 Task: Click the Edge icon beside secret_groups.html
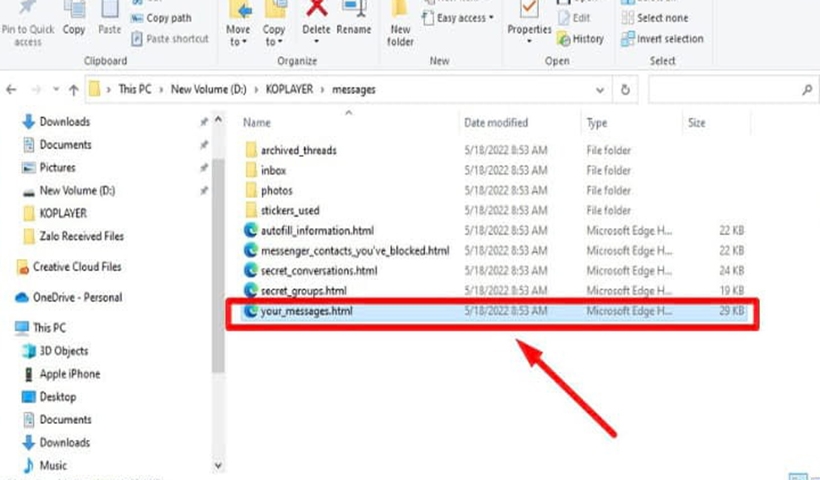click(x=250, y=290)
